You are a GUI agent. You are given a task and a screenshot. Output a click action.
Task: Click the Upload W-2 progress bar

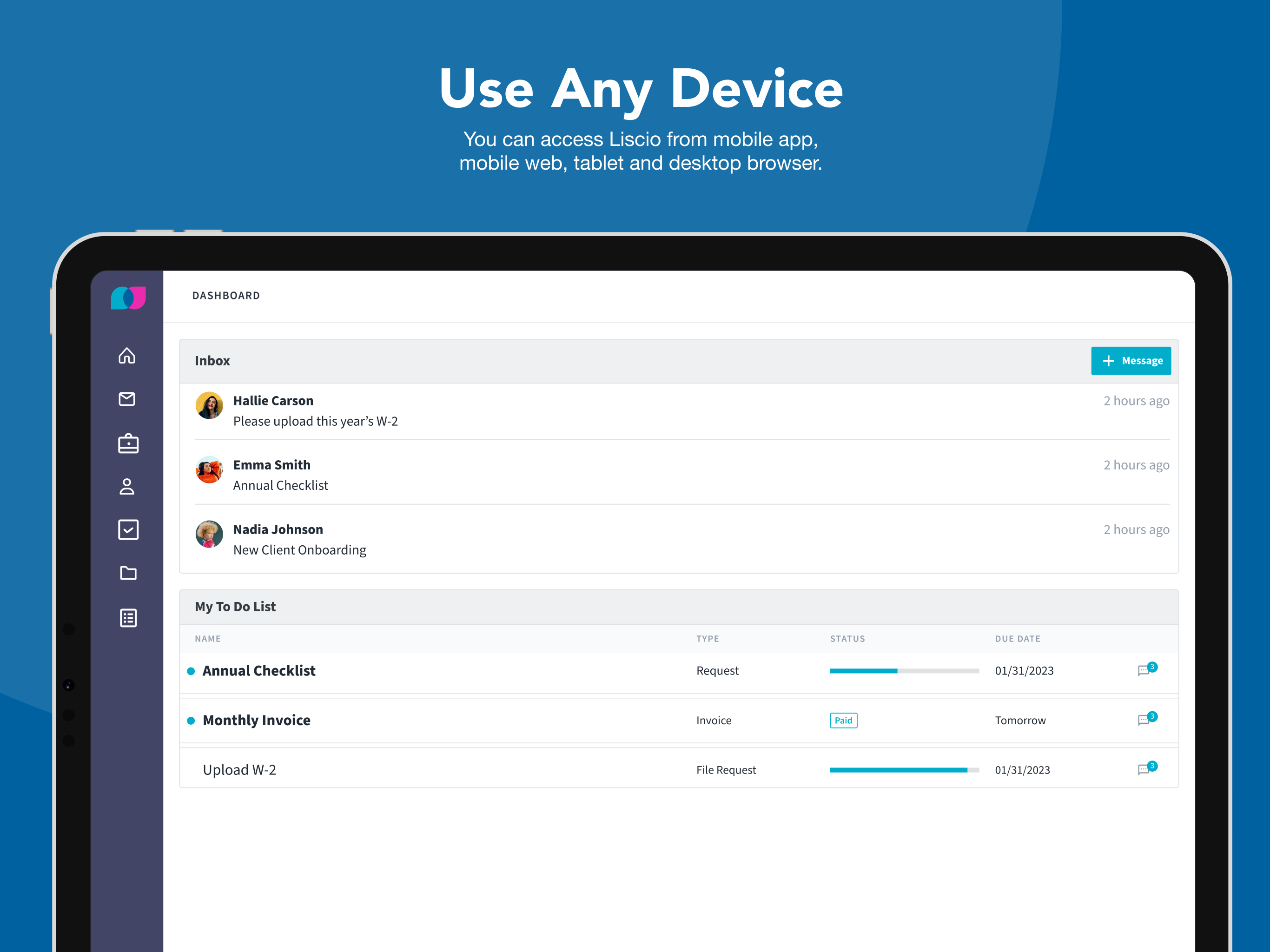(904, 770)
